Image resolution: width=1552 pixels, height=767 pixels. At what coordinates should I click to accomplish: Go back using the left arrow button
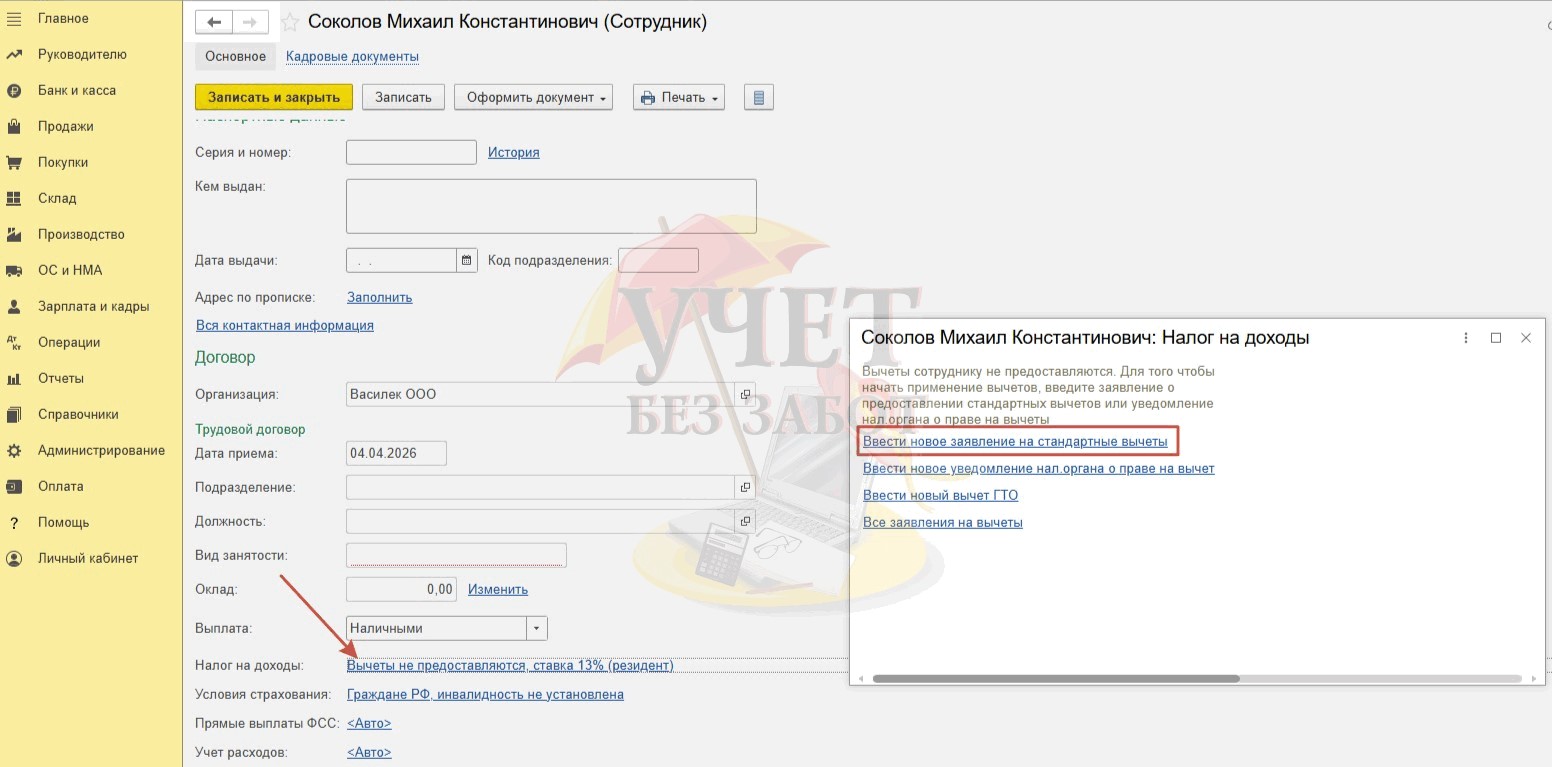coord(214,22)
